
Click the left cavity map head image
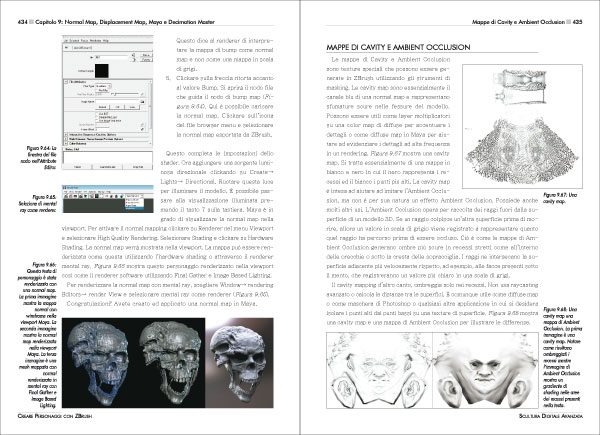click(x=379, y=370)
